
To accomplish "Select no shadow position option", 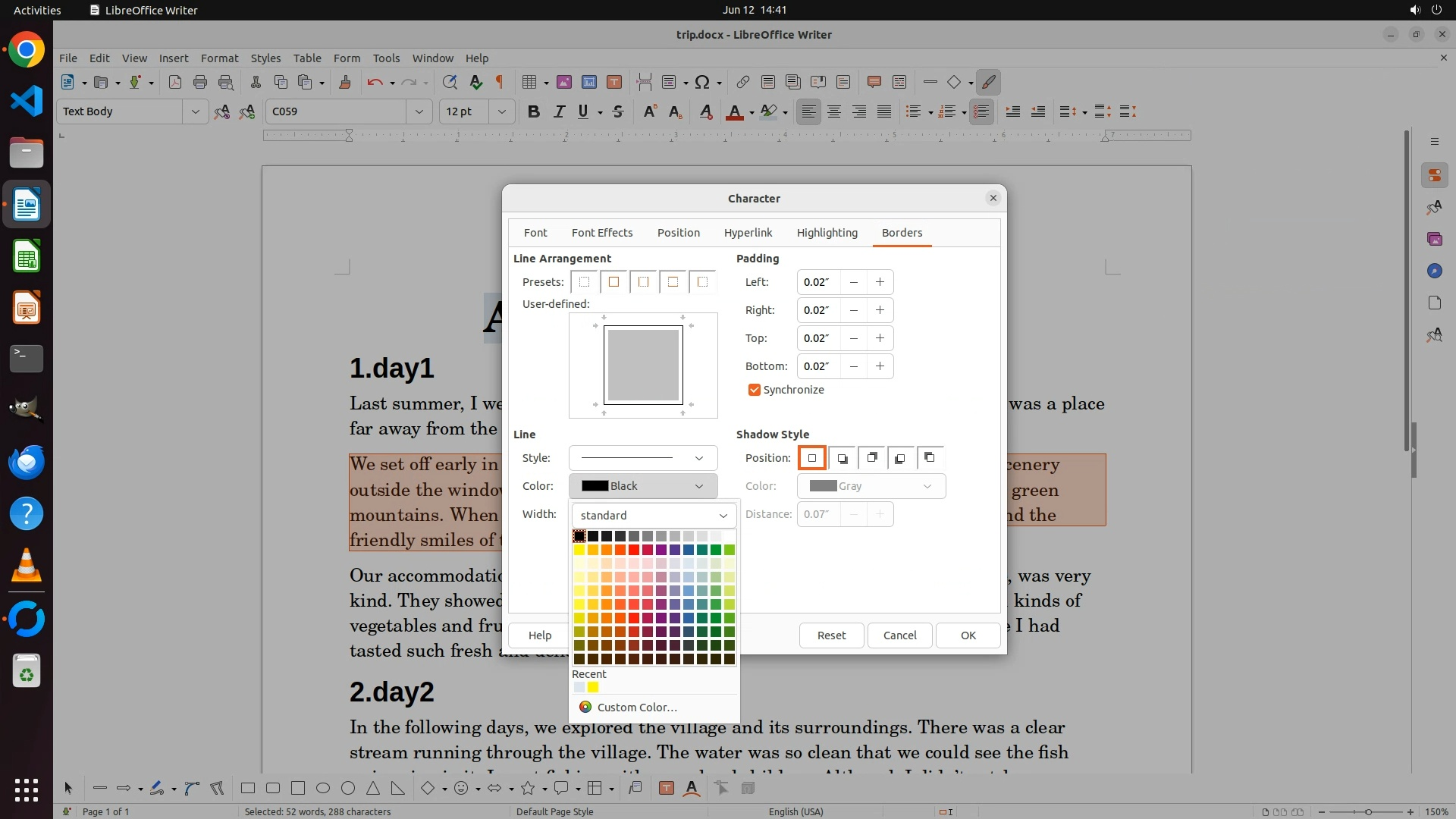I will tap(812, 458).
